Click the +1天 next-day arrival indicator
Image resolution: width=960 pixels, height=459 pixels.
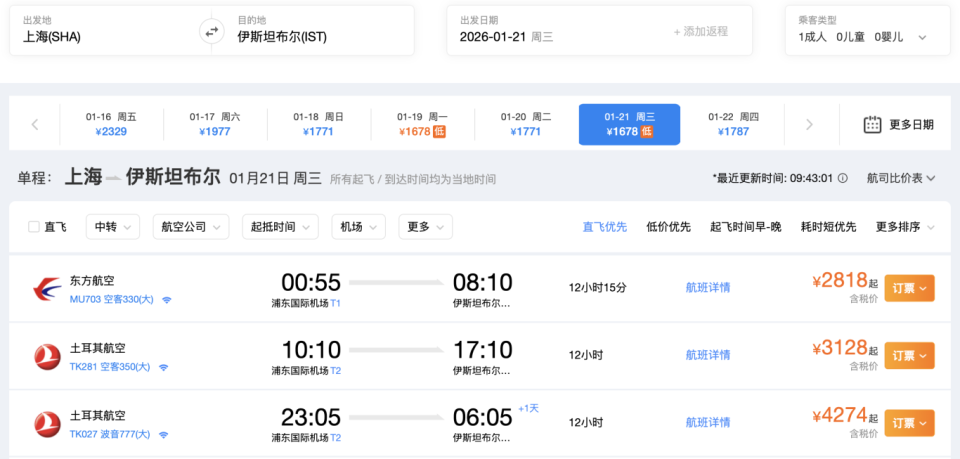528,409
